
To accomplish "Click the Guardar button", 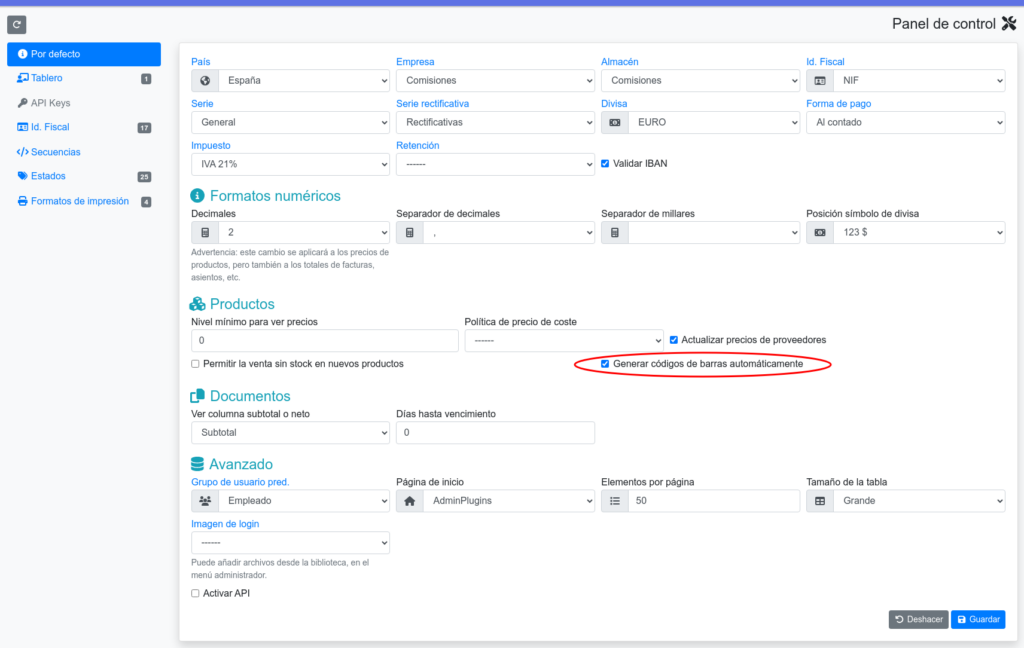I will coord(977,619).
